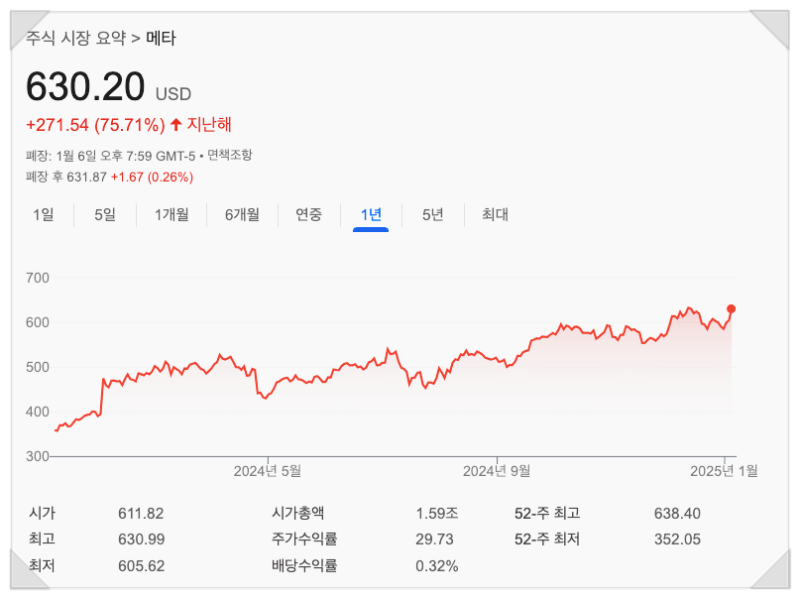
Task: Click the 630.20 price value
Action: [x=86, y=86]
